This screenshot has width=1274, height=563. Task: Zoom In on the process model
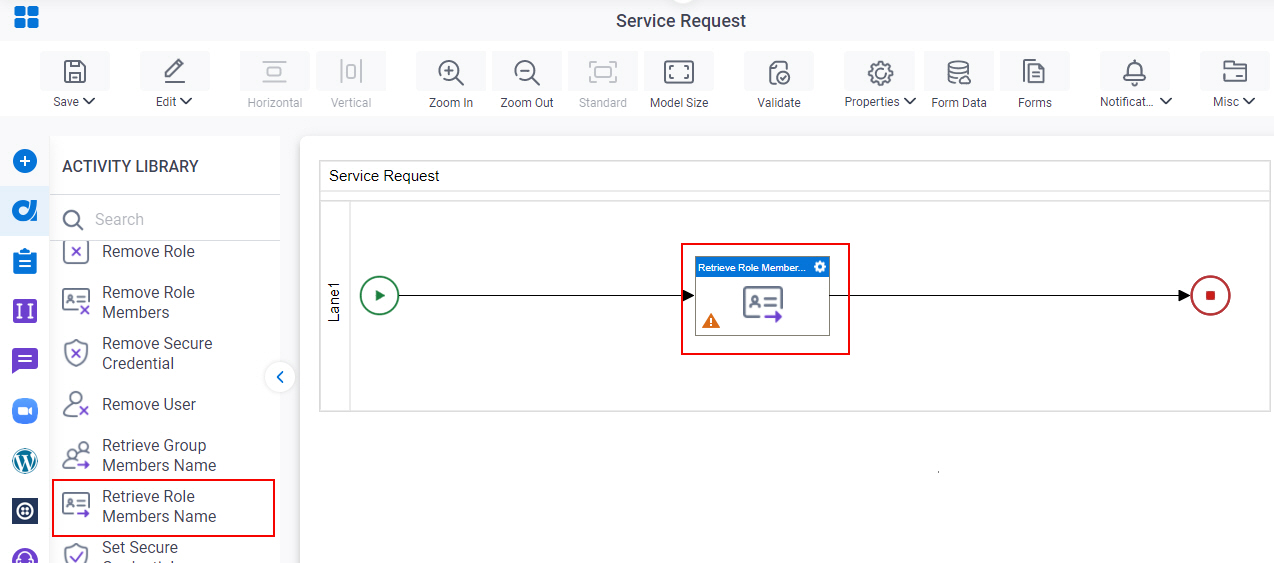451,71
